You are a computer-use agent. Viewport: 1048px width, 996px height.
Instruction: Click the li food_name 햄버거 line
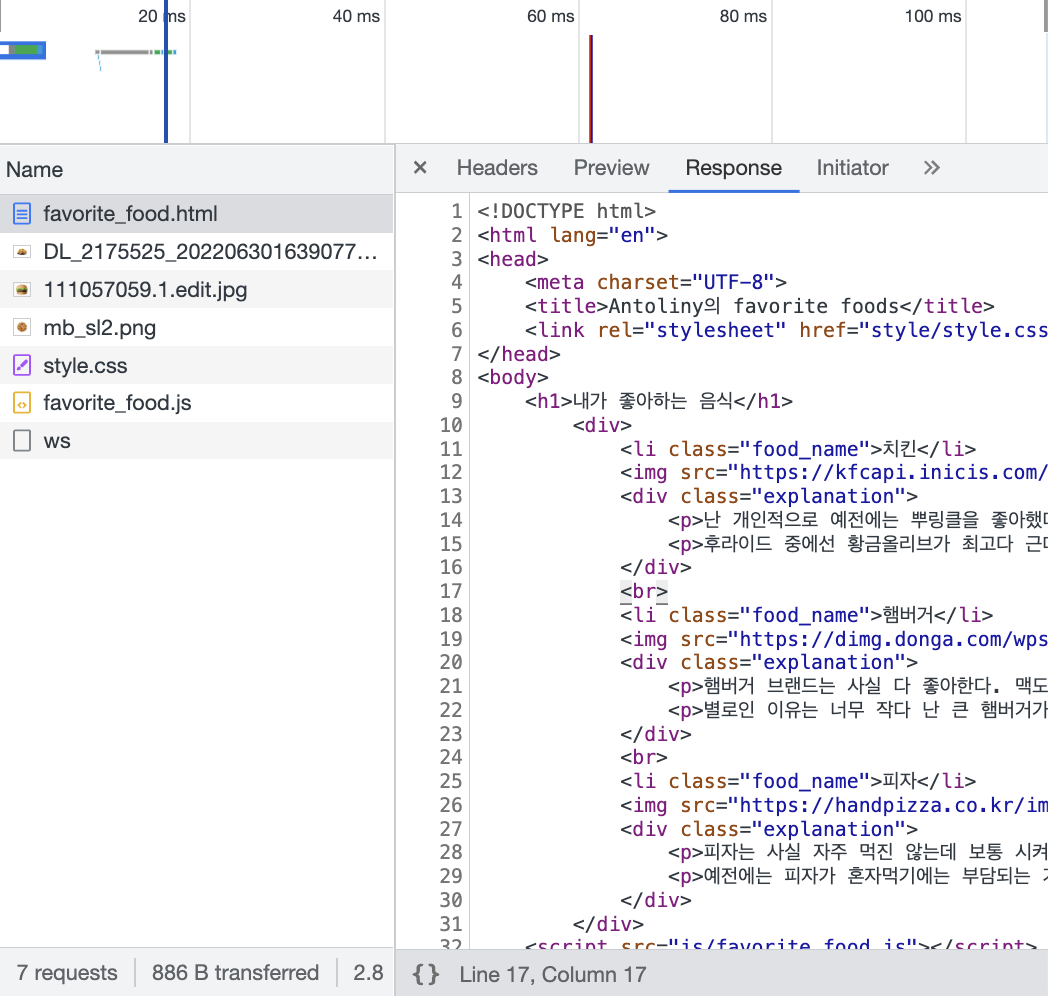(806, 615)
